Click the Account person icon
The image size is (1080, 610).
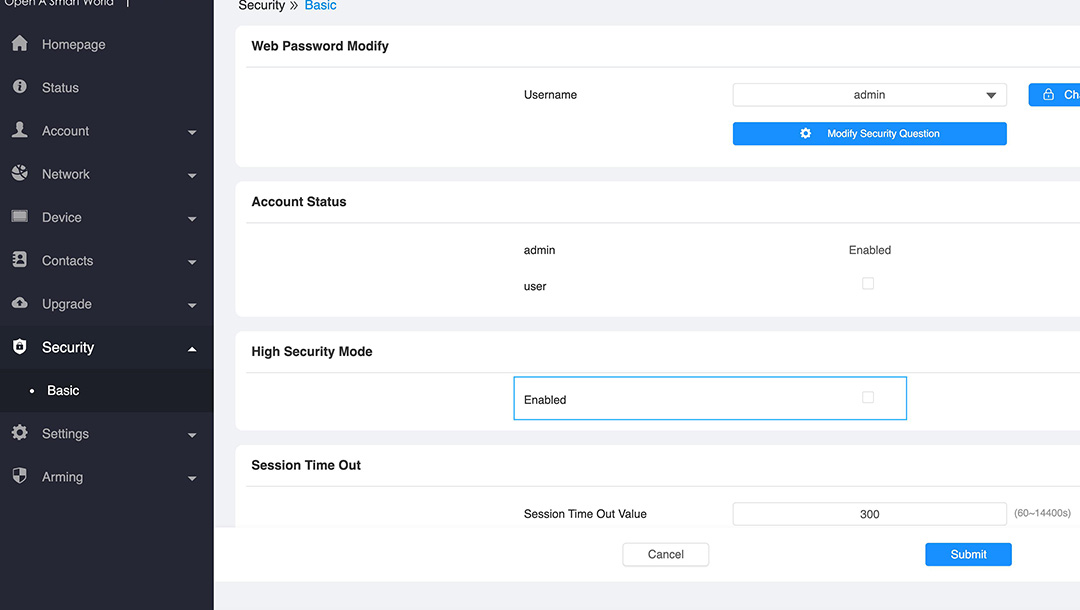point(19,131)
